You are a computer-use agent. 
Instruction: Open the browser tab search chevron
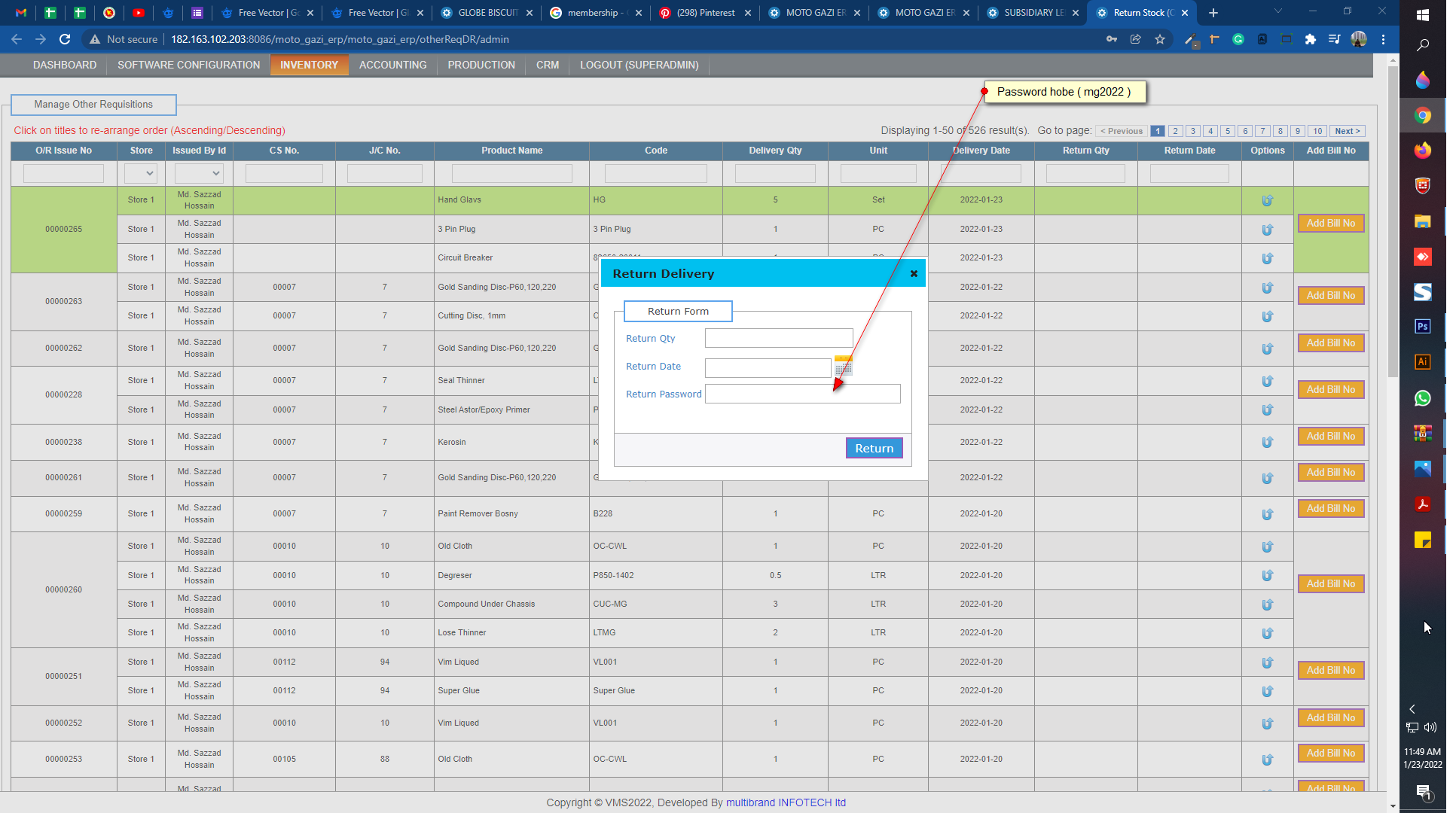(x=1277, y=12)
